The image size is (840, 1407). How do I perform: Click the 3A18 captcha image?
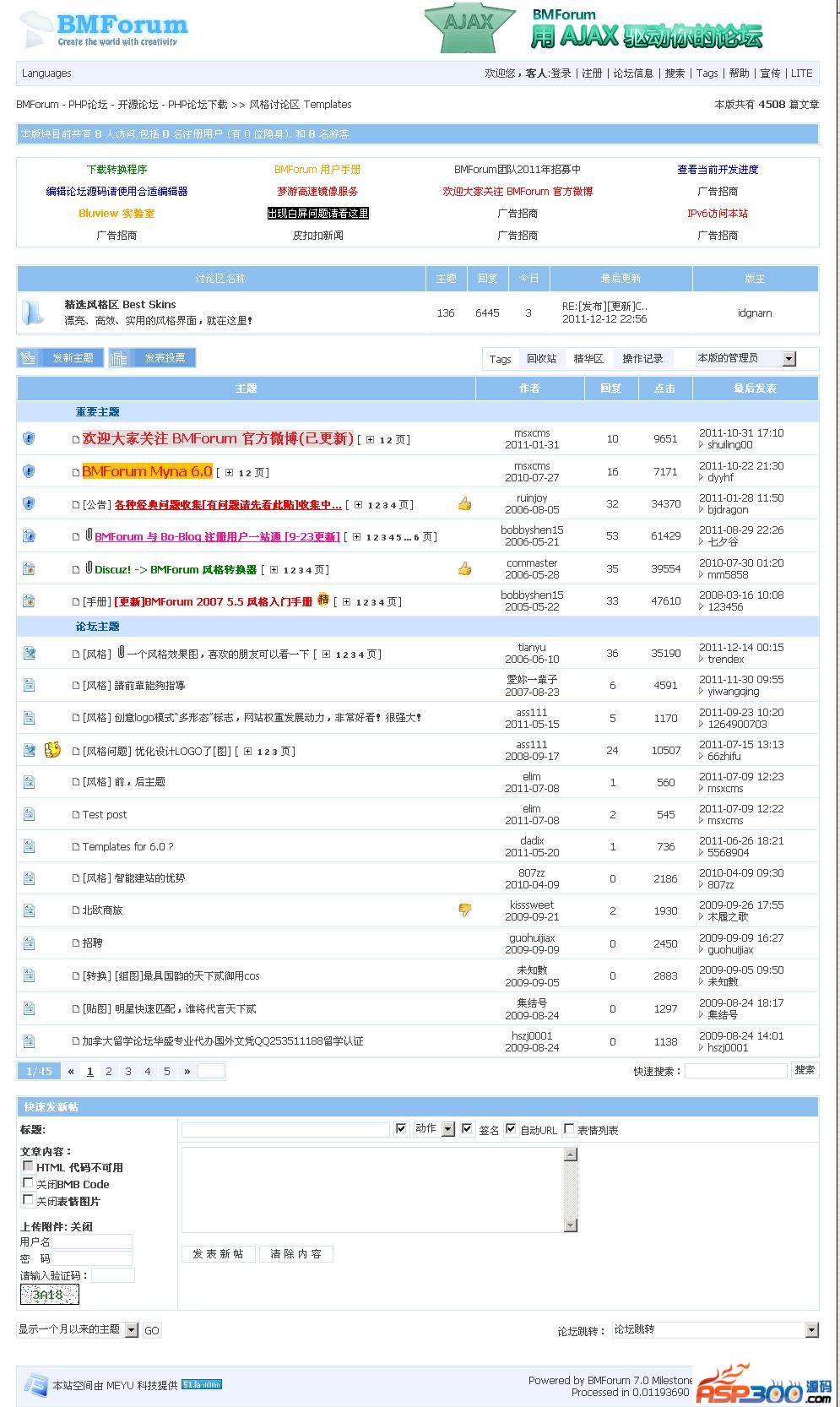[49, 1295]
